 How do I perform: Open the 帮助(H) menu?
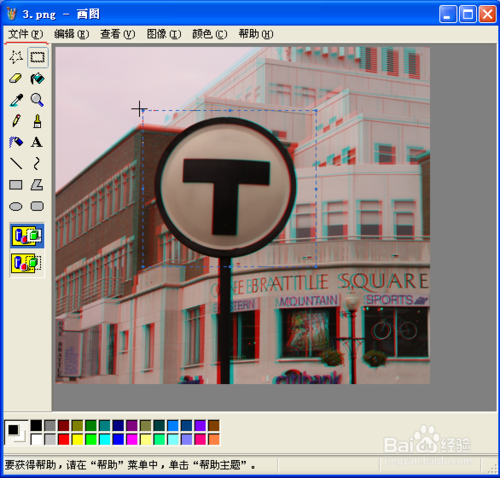[x=256, y=34]
